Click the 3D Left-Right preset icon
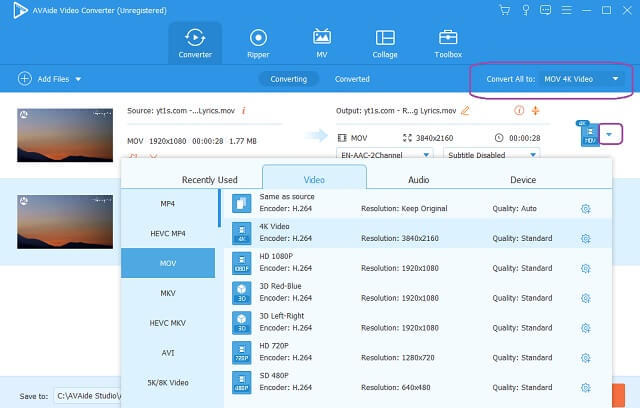Image resolution: width=640 pixels, height=408 pixels. [242, 322]
